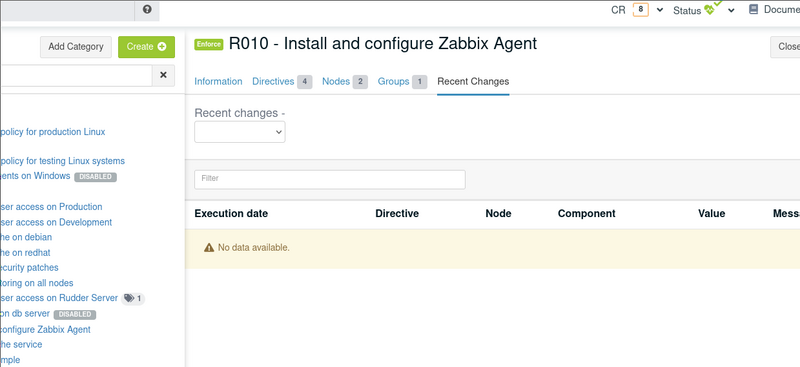Image resolution: width=800 pixels, height=367 pixels.
Task: Sort by Directive column header
Action: coord(397,213)
